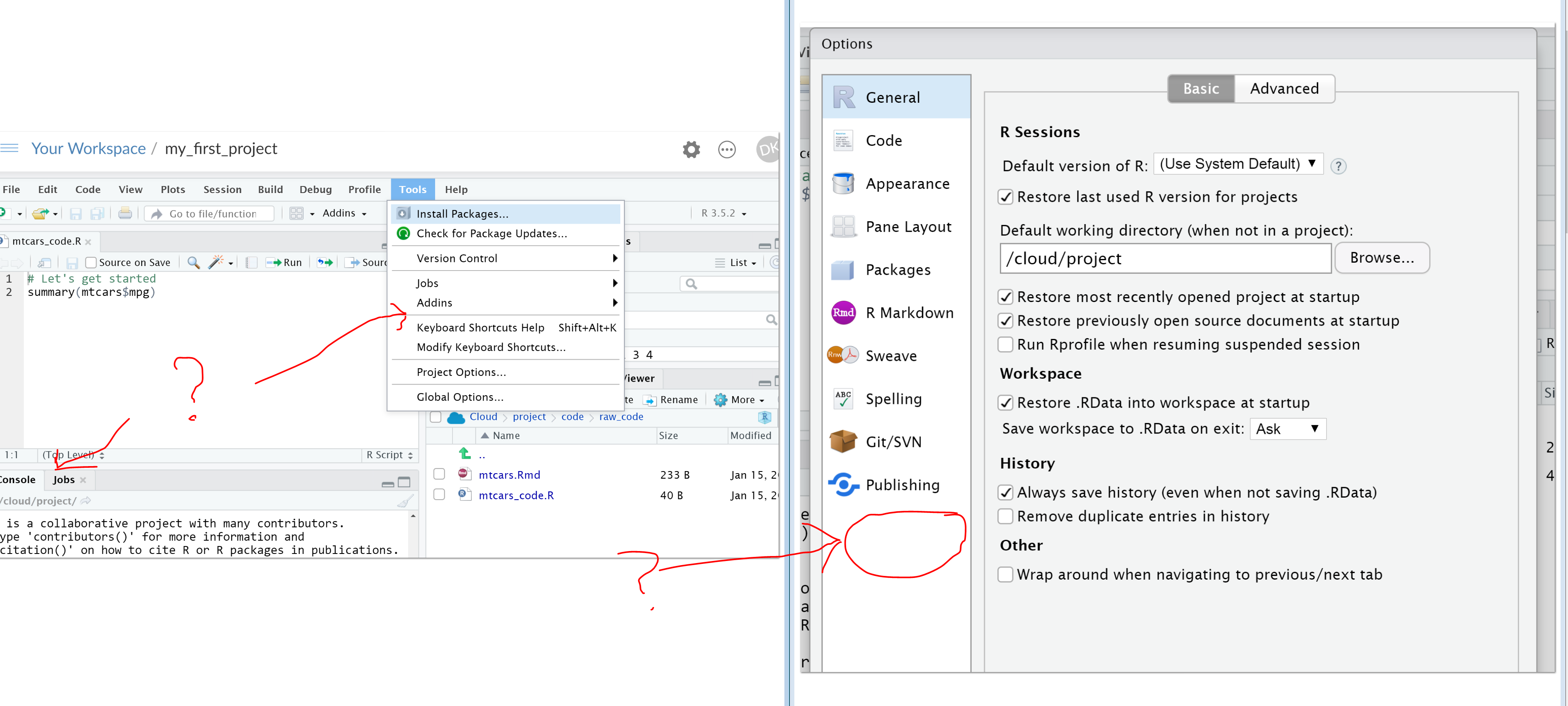Open the More dropdown in Files pane

pyautogui.click(x=739, y=399)
